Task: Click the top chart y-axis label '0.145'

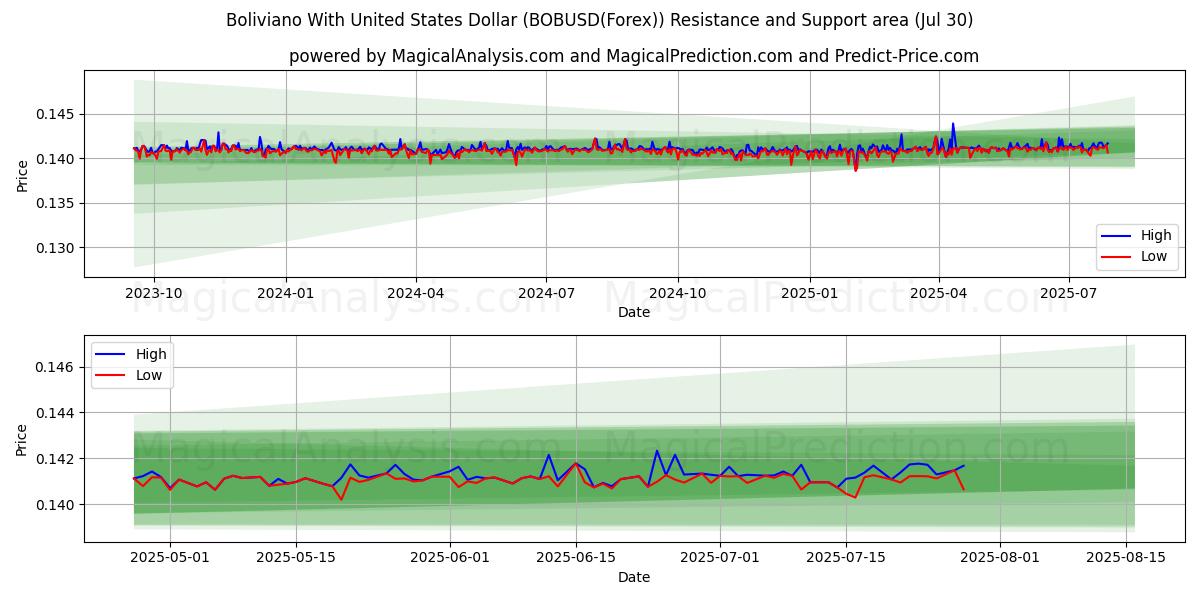Action: click(x=57, y=115)
